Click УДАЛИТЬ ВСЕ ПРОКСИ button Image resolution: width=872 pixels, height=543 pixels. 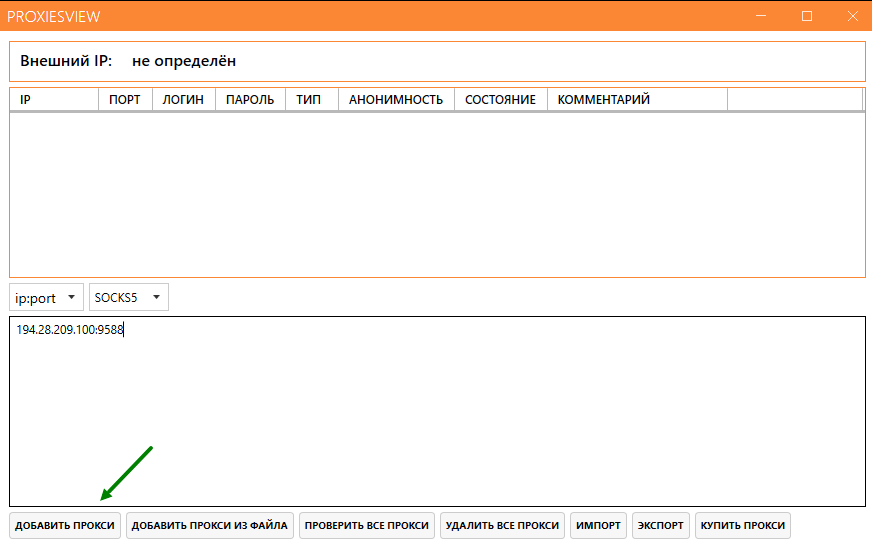pos(502,525)
